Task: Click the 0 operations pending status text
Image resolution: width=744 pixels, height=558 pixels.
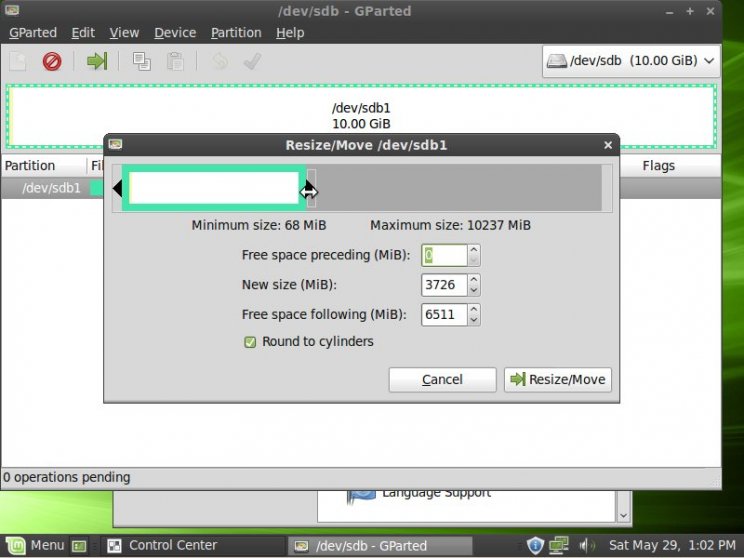Action: coord(66,477)
